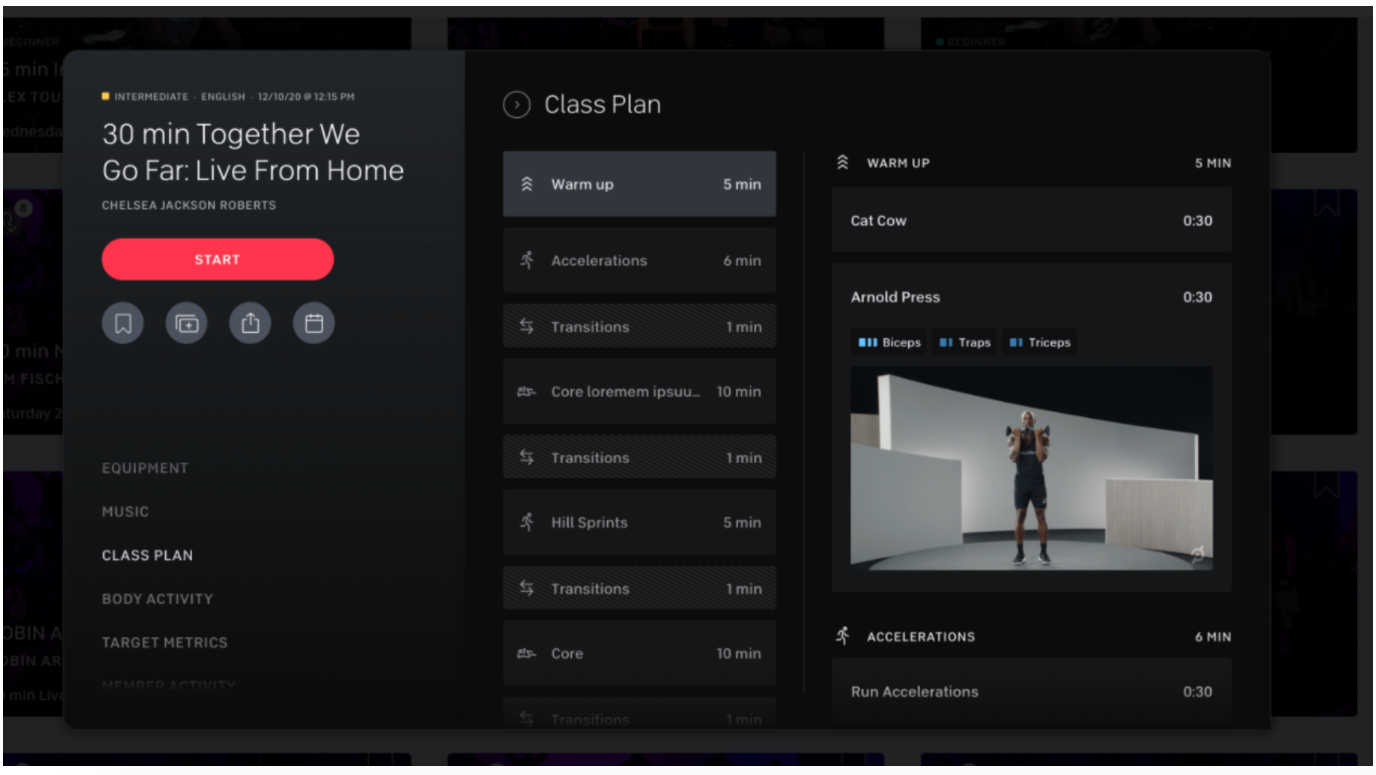Open the Body Activity section
Screen dimensions: 1376x775
(156, 598)
